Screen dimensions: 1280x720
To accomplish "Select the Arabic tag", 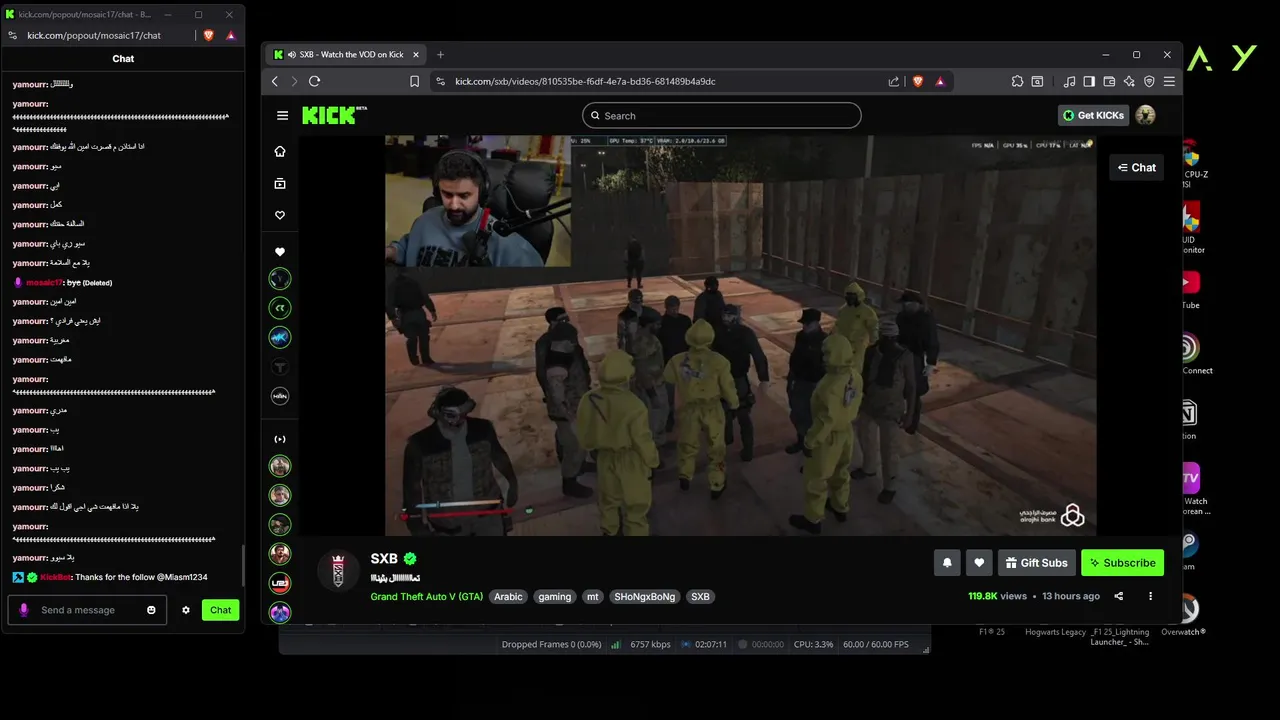I will [508, 597].
